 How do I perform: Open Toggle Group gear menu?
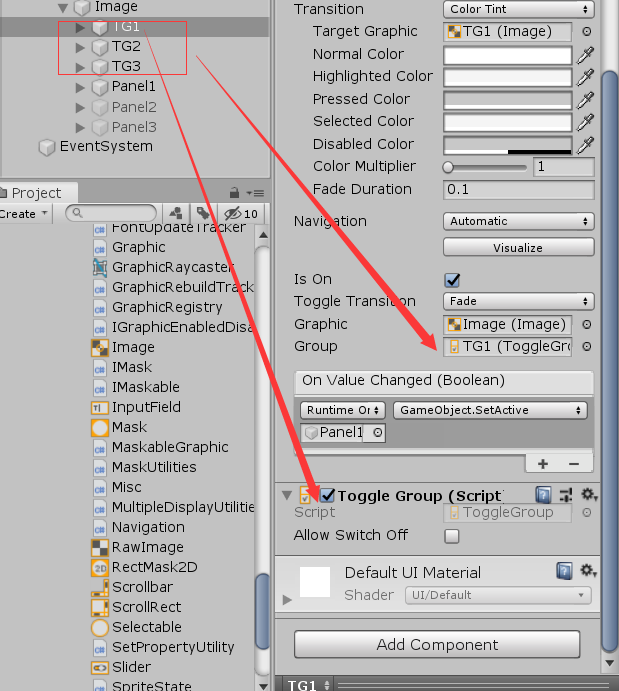coord(589,494)
